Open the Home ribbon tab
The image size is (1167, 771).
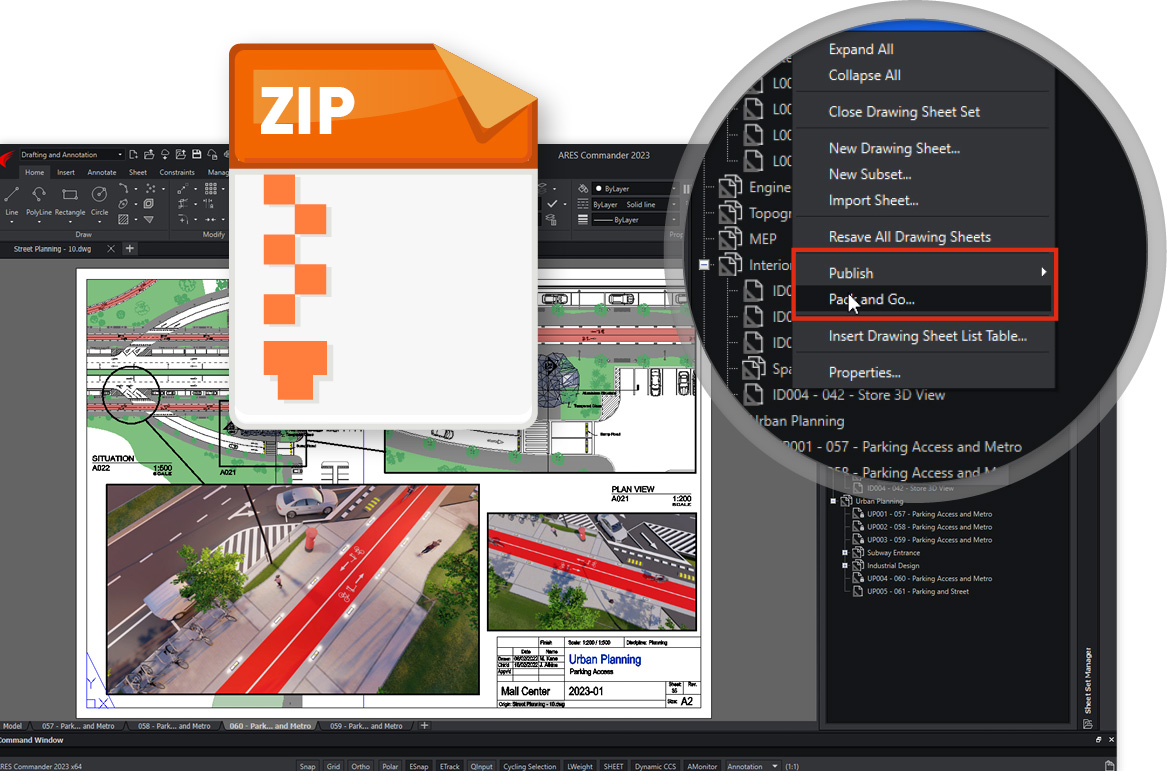tap(34, 172)
